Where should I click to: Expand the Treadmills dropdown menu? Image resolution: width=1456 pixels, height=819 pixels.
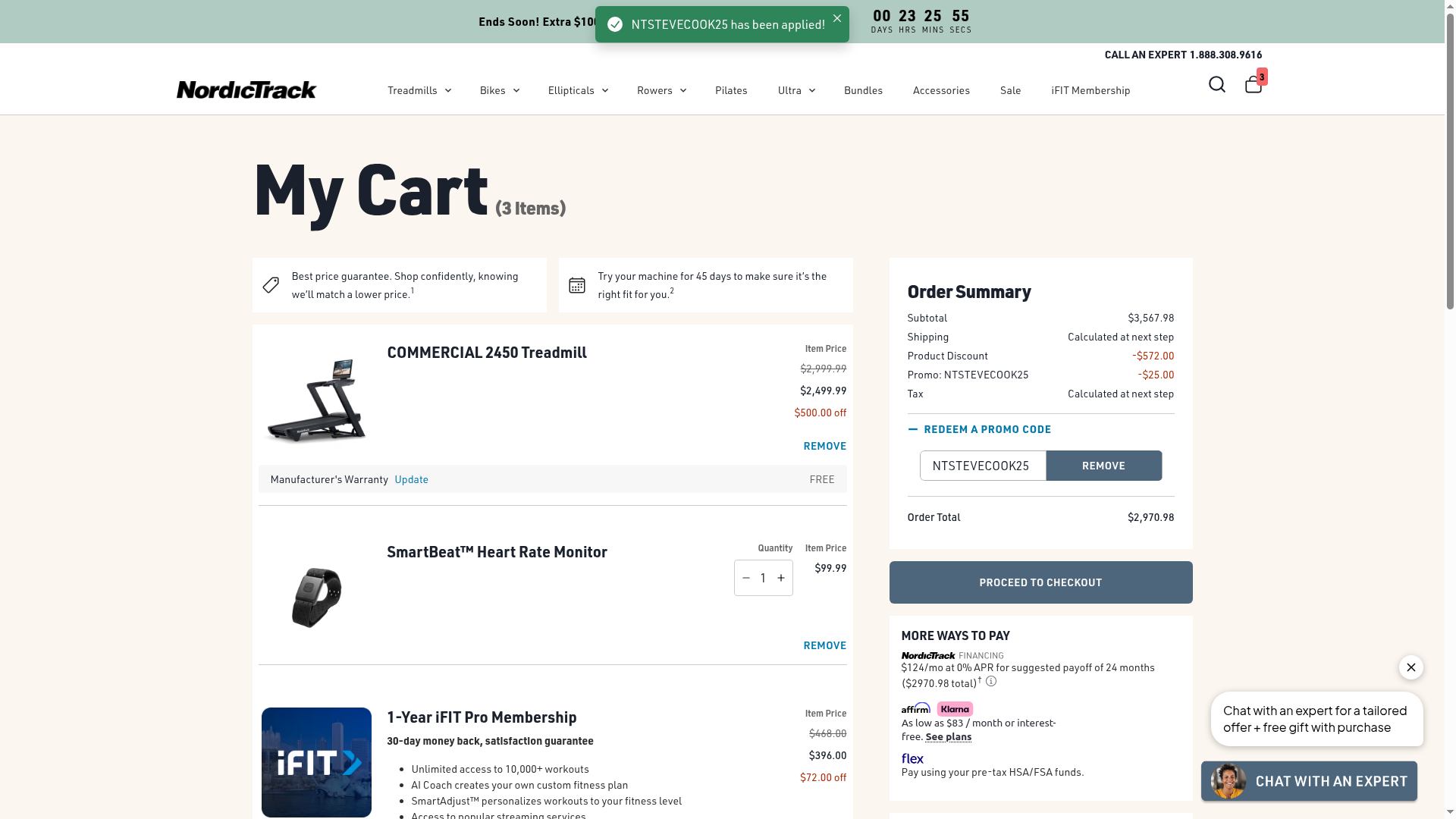(x=419, y=90)
